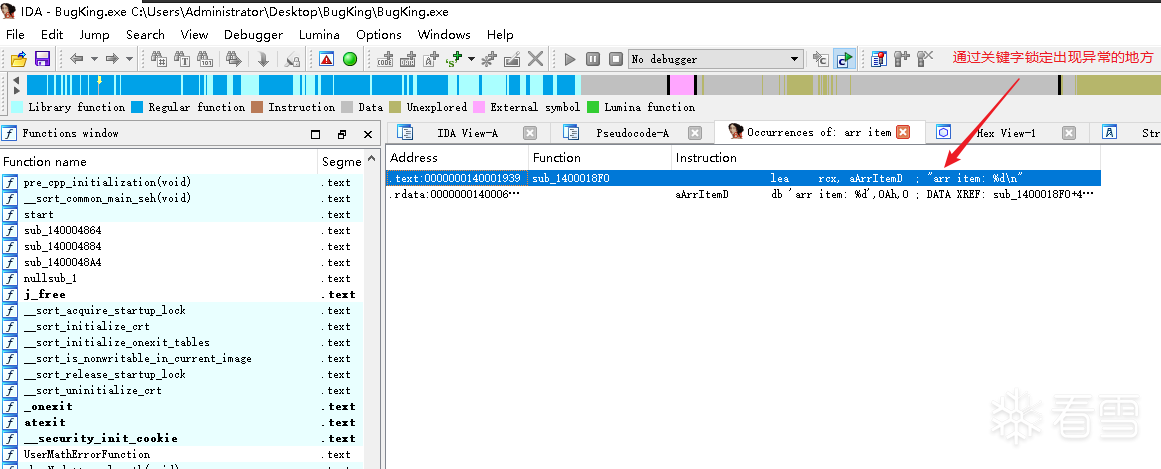Click the asterisk array toolbar icon

point(489,59)
